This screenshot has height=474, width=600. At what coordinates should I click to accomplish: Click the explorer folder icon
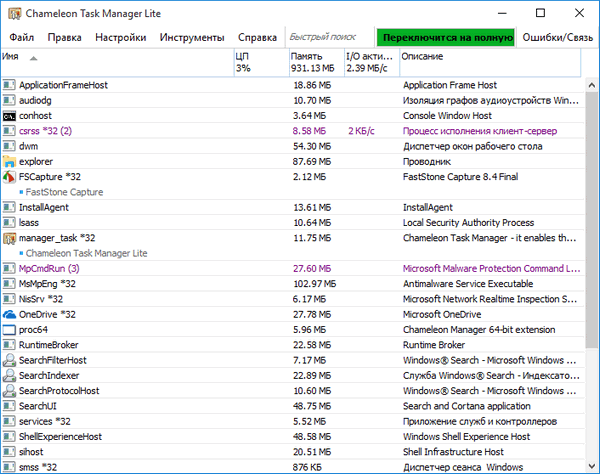pyautogui.click(x=9, y=161)
